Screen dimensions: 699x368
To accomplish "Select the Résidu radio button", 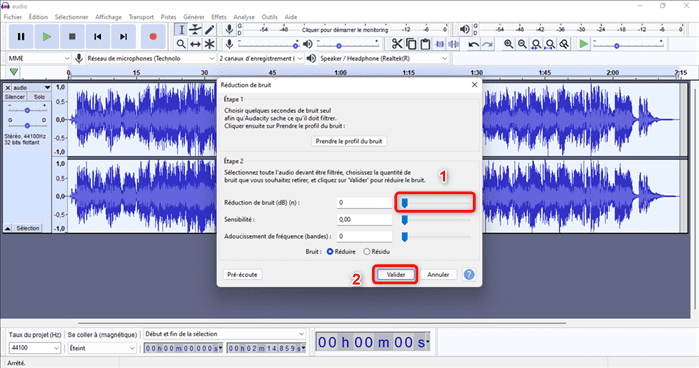I will pos(366,252).
